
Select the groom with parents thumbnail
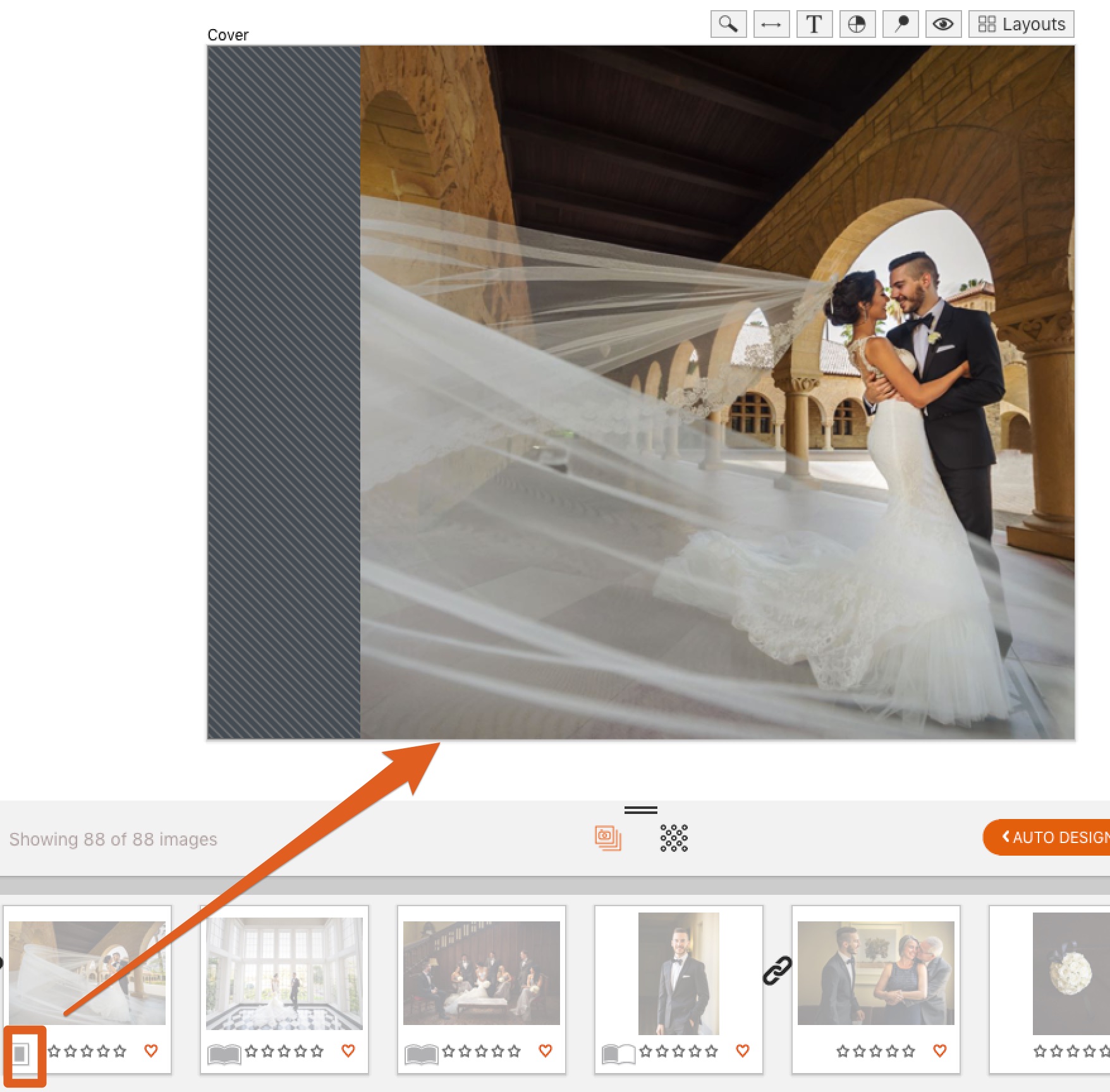pyautogui.click(x=876, y=973)
